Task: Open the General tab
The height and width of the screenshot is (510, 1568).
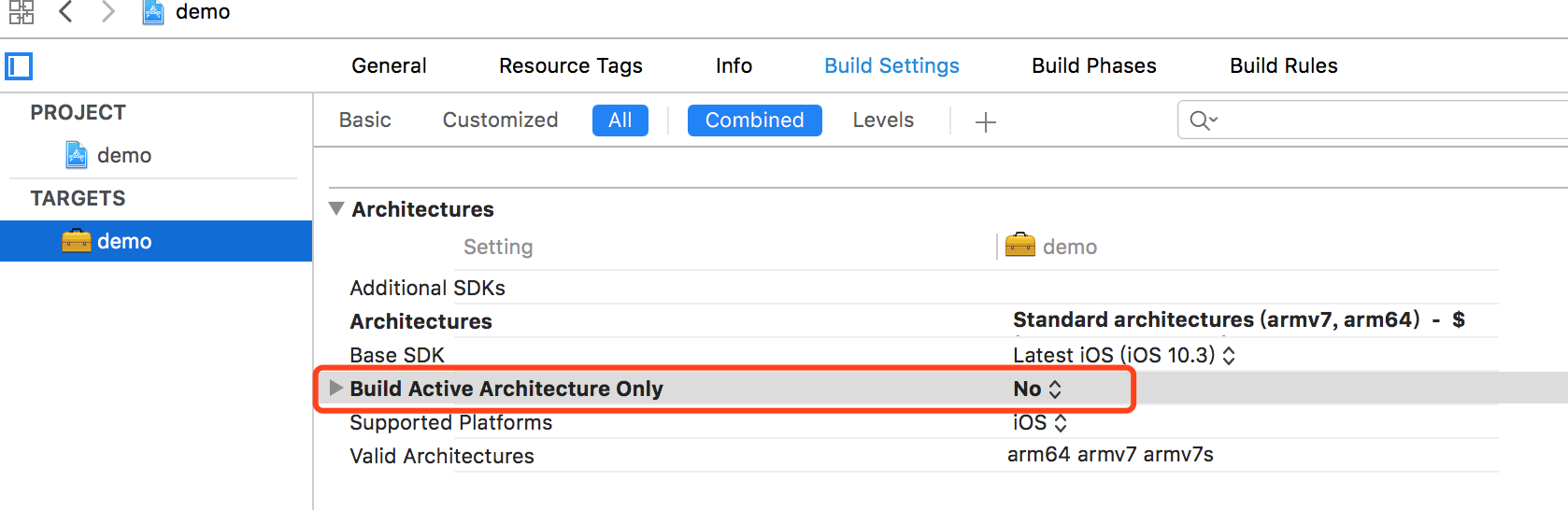Action: point(389,65)
